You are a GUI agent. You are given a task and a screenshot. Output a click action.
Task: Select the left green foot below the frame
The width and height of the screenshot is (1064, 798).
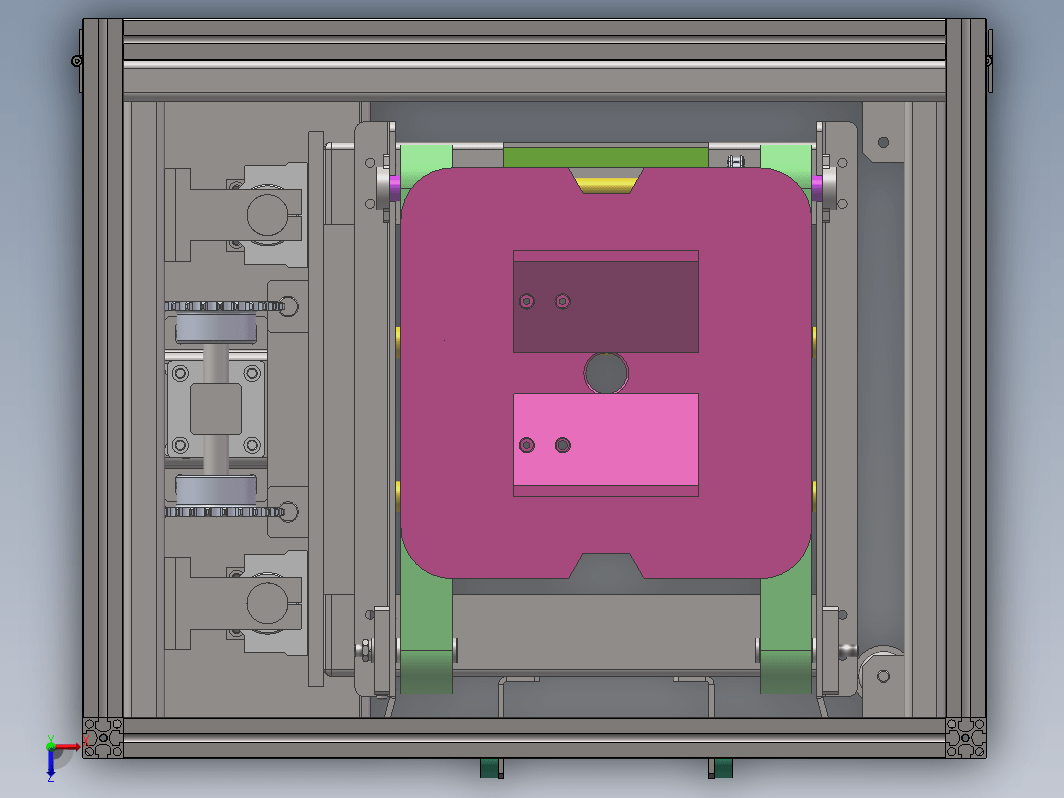(x=491, y=768)
